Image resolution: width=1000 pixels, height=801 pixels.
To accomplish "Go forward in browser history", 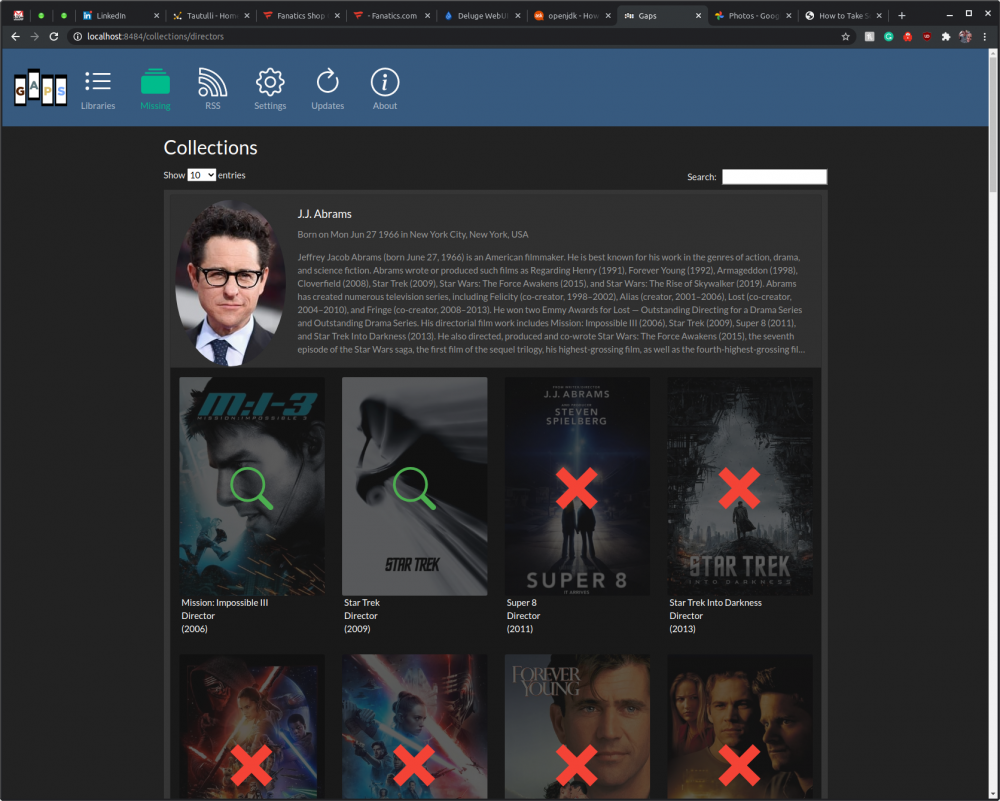I will click(34, 36).
